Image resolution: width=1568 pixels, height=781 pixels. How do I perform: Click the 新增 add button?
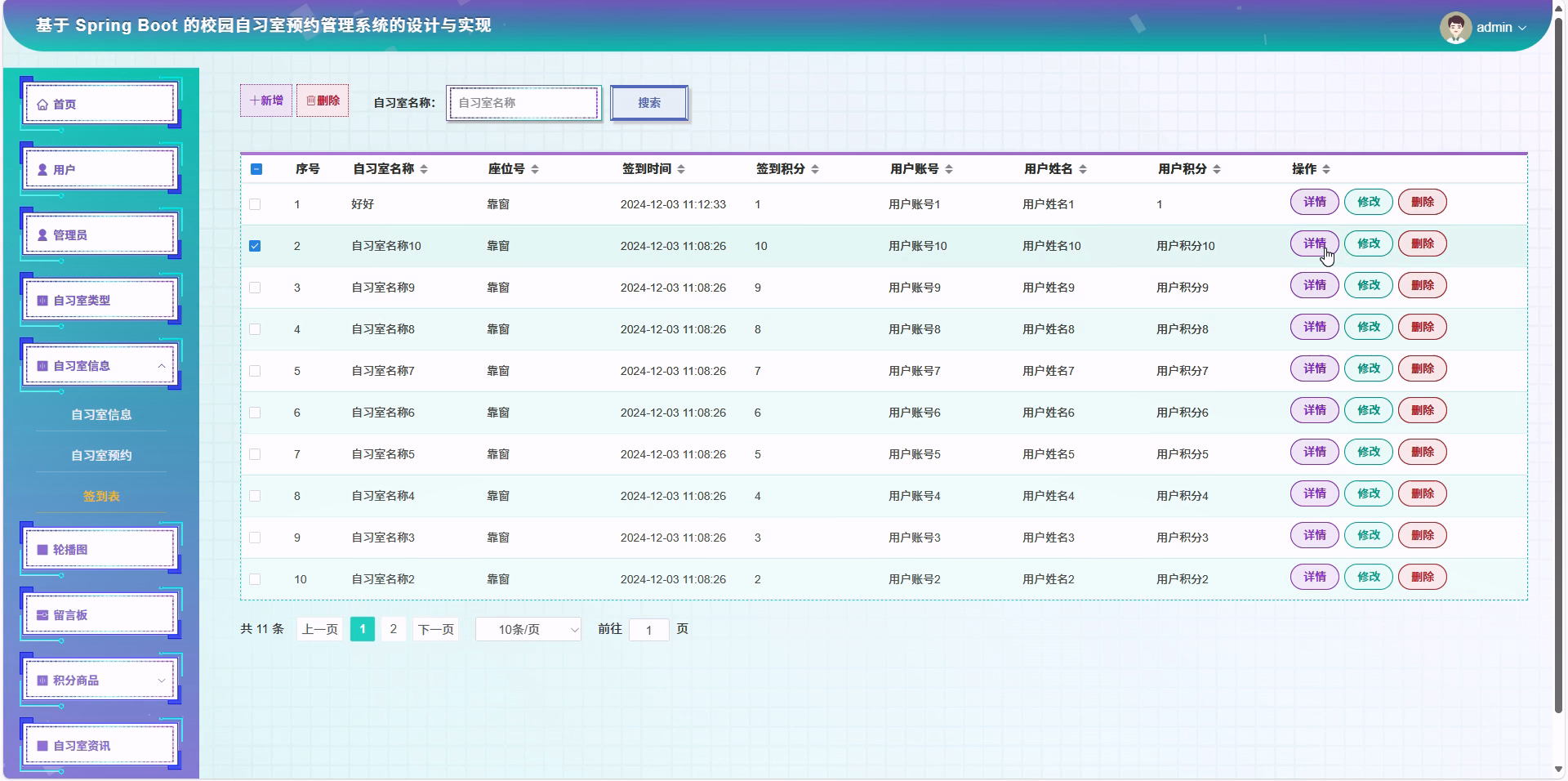point(266,100)
